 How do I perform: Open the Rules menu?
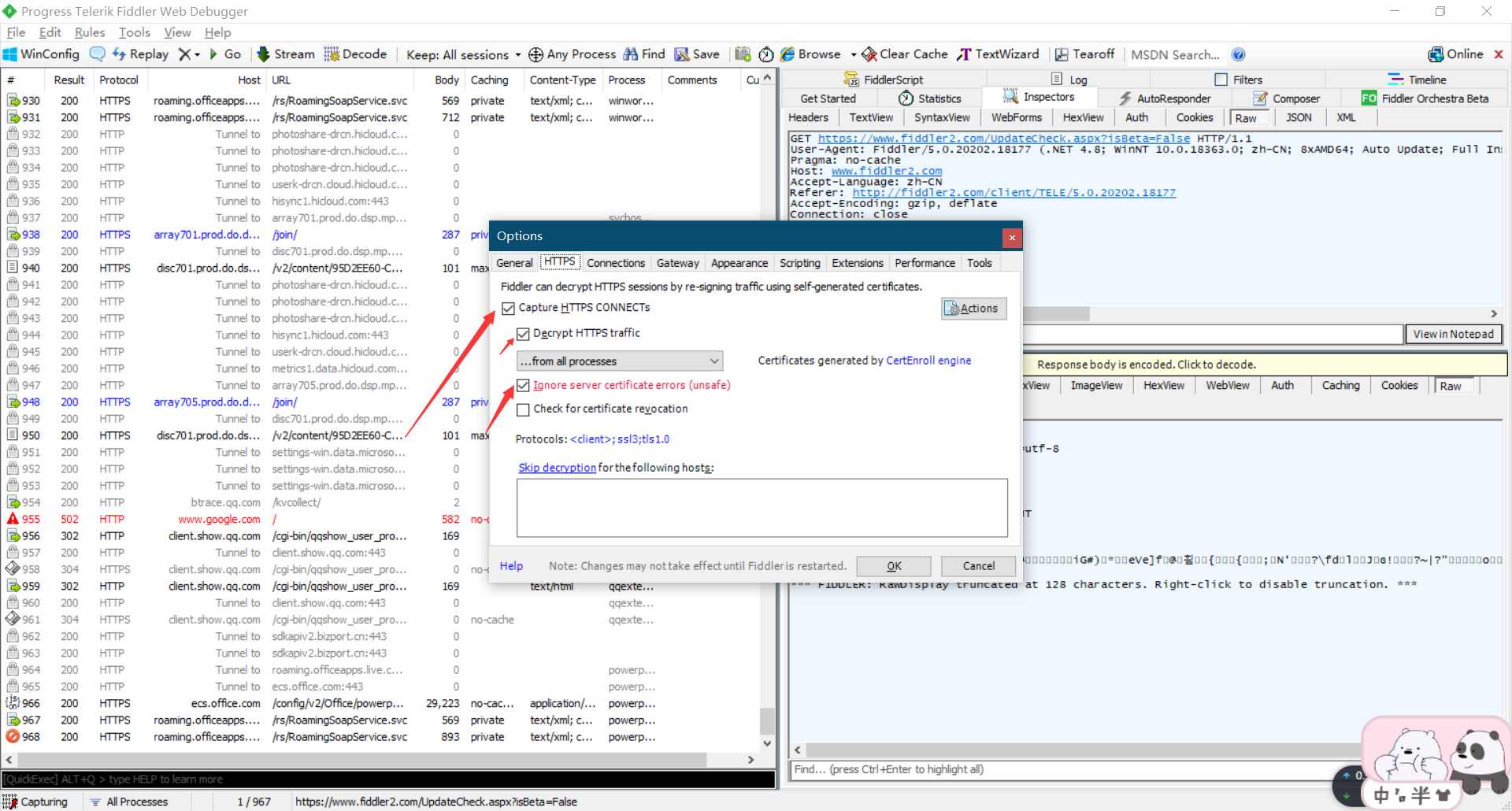(89, 32)
